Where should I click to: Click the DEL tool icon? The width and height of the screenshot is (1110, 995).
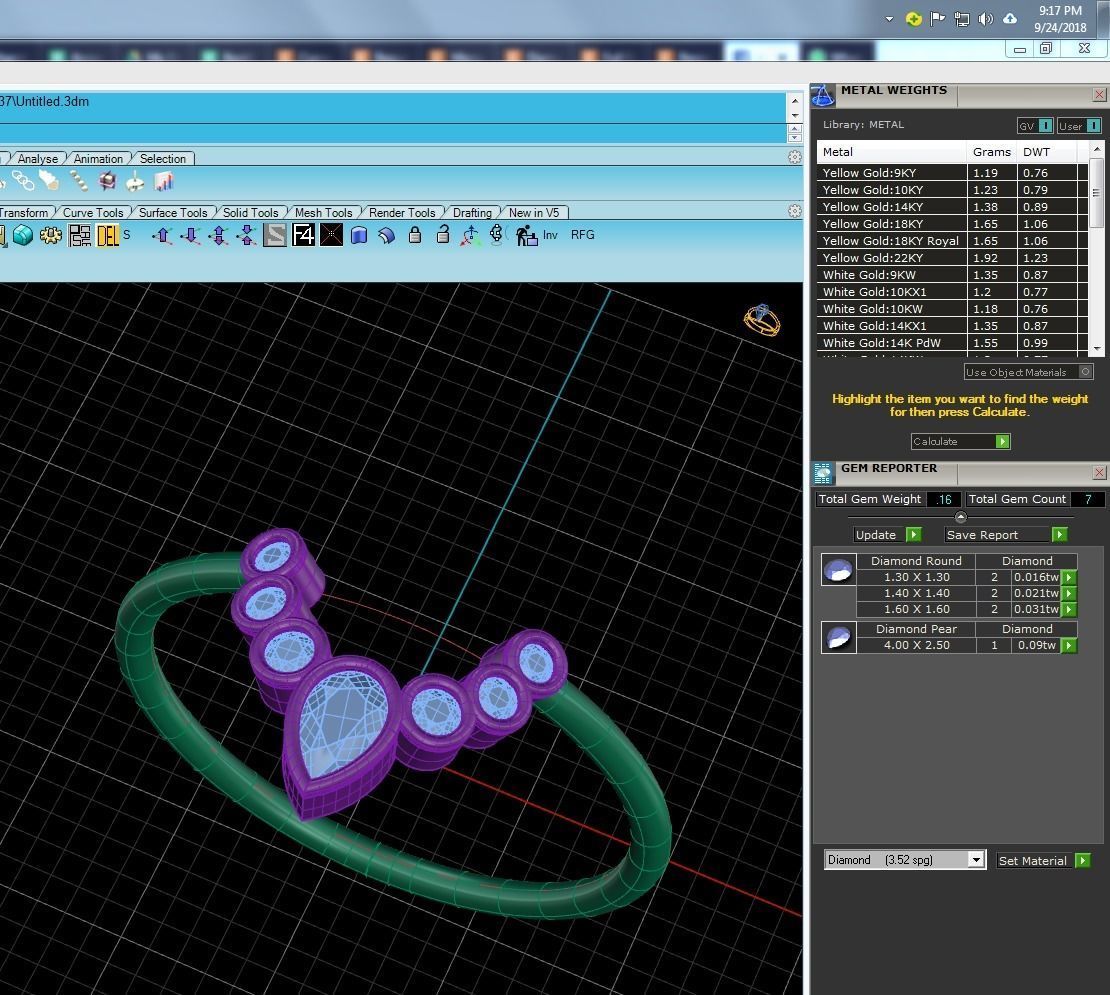click(108, 235)
